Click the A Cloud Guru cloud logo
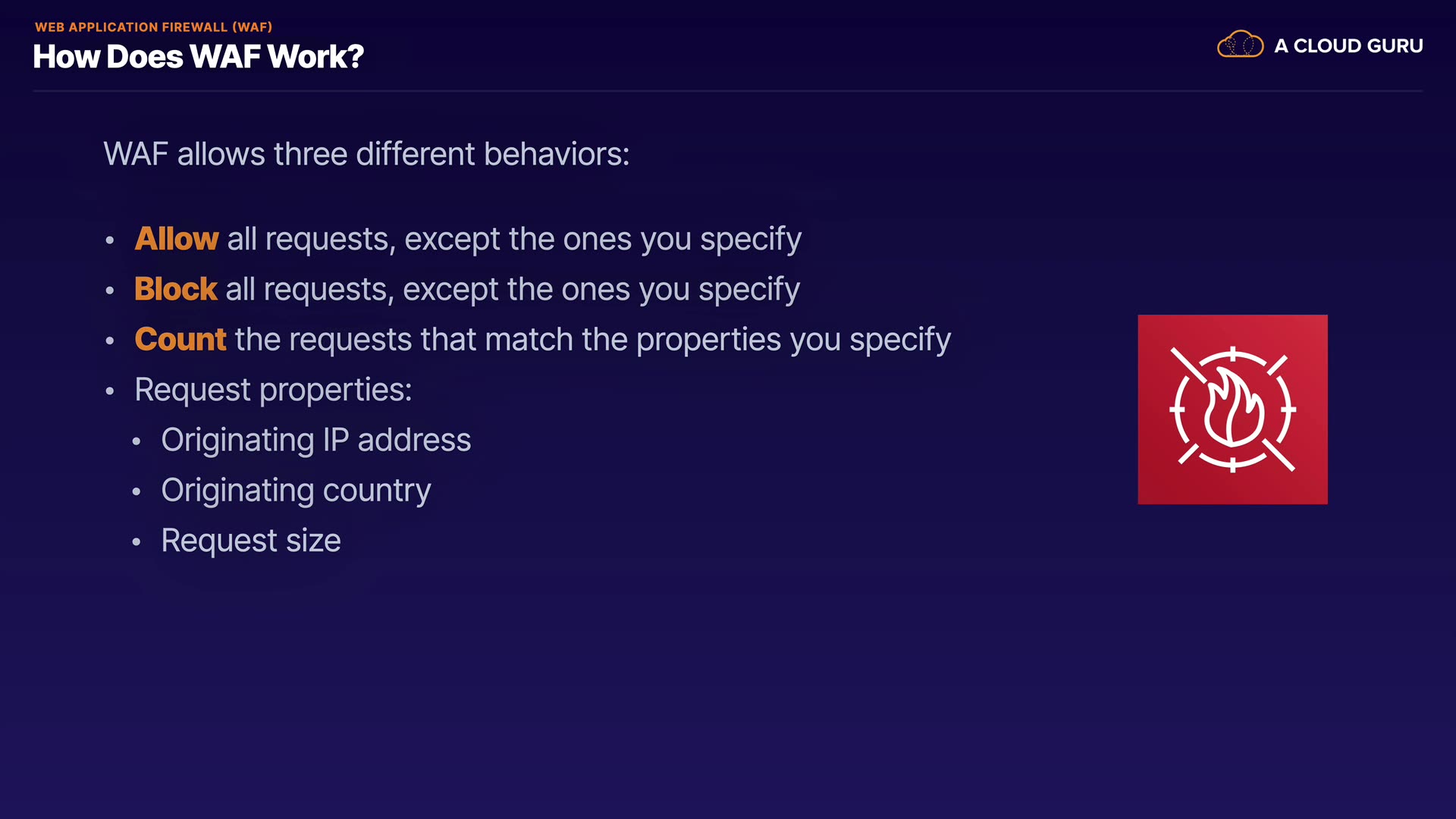Image resolution: width=1456 pixels, height=819 pixels. coord(1240,45)
